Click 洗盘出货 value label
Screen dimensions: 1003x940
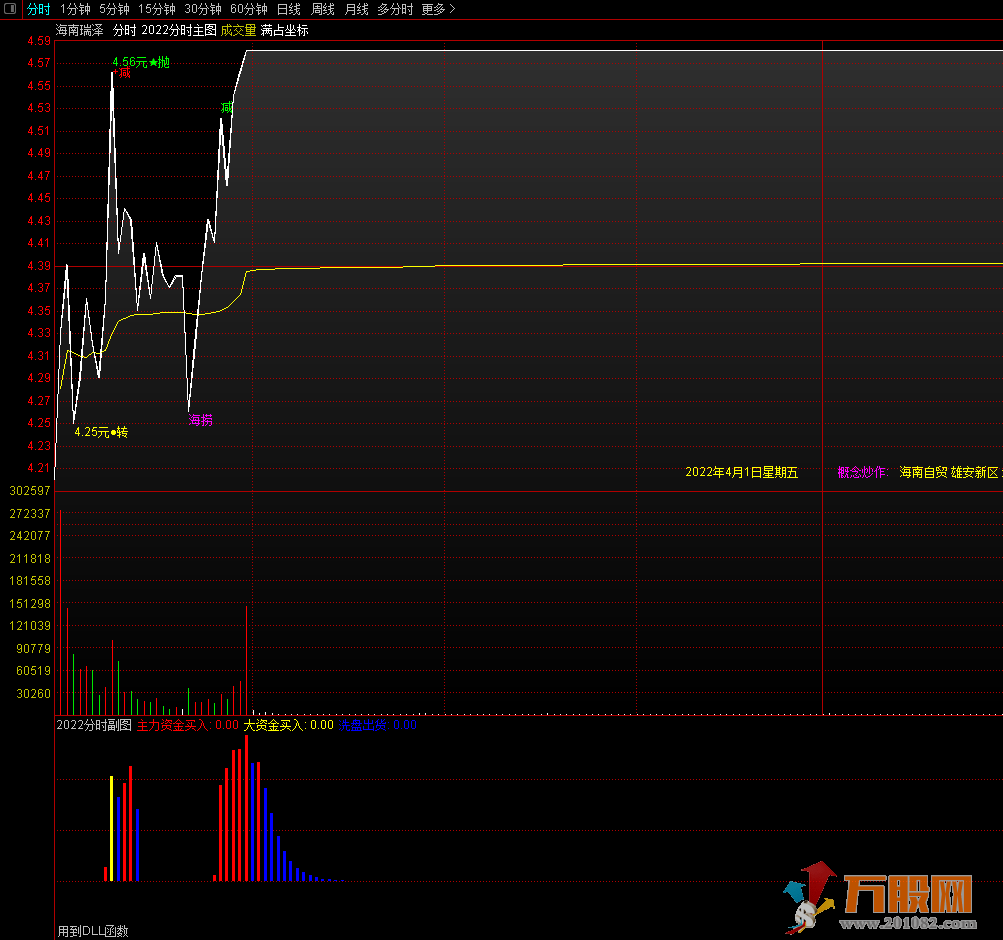pos(377,725)
